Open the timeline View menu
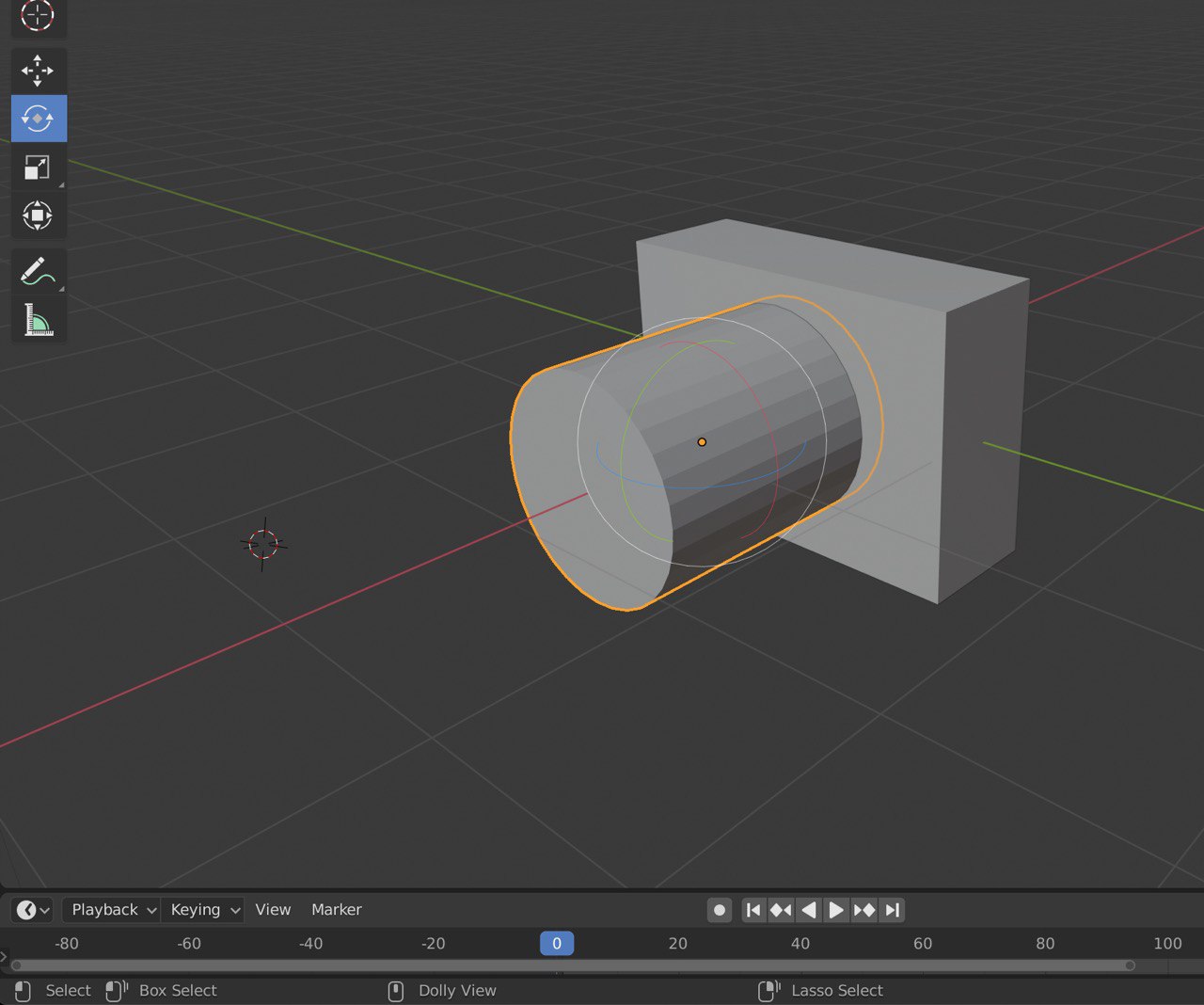The image size is (1204, 1005). tap(273, 910)
